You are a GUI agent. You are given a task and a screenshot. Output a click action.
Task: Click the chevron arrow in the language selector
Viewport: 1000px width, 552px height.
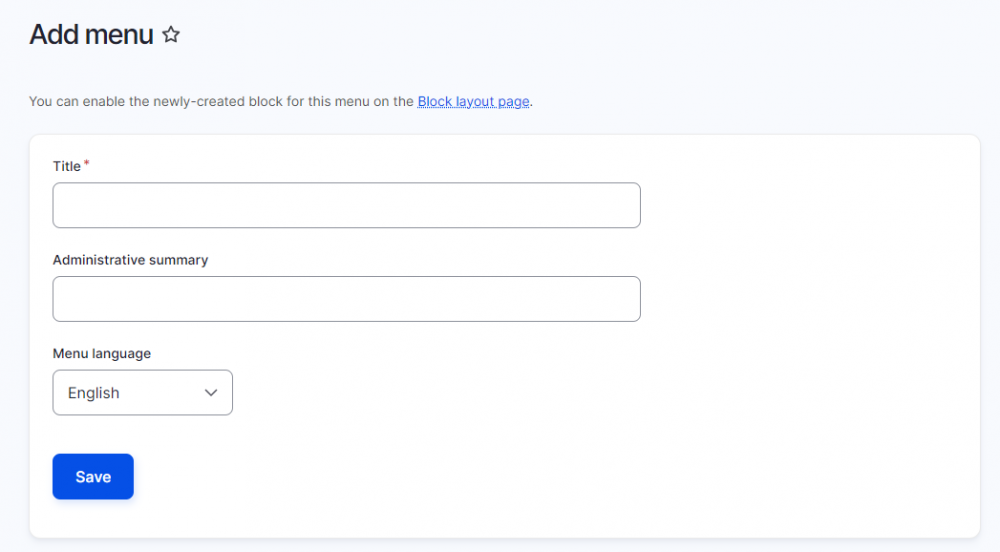(x=211, y=393)
